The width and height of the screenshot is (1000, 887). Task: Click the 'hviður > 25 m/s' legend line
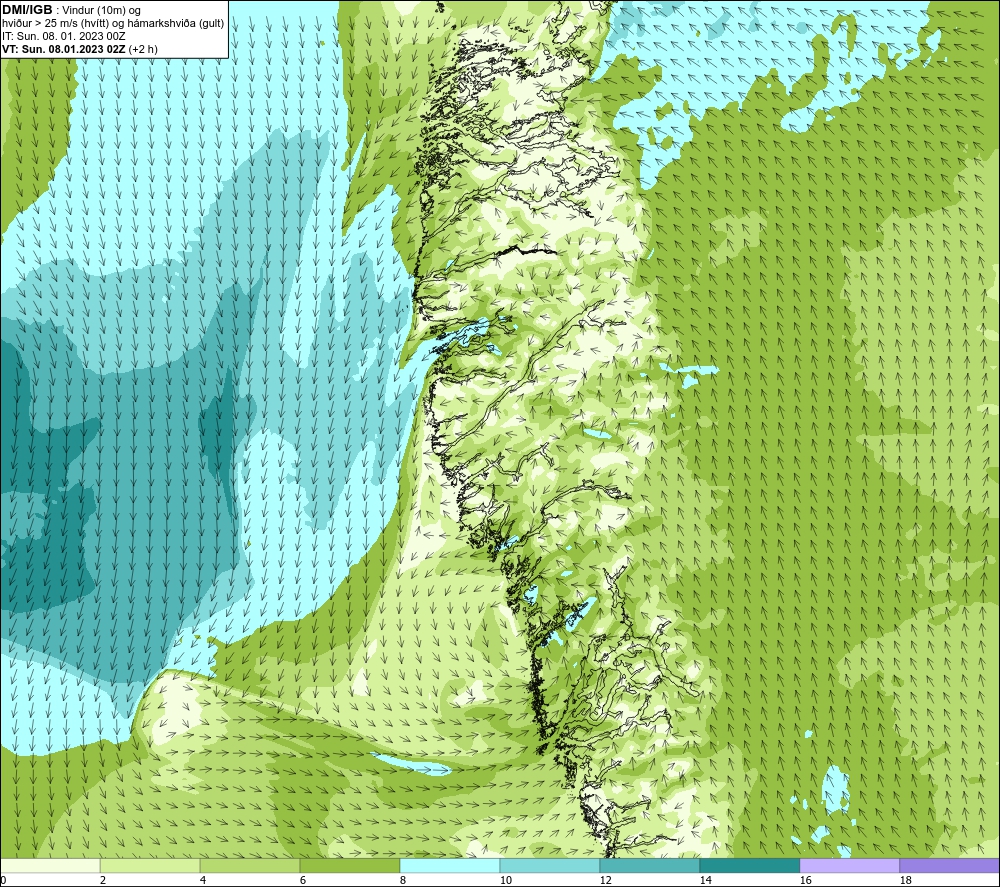[113, 24]
